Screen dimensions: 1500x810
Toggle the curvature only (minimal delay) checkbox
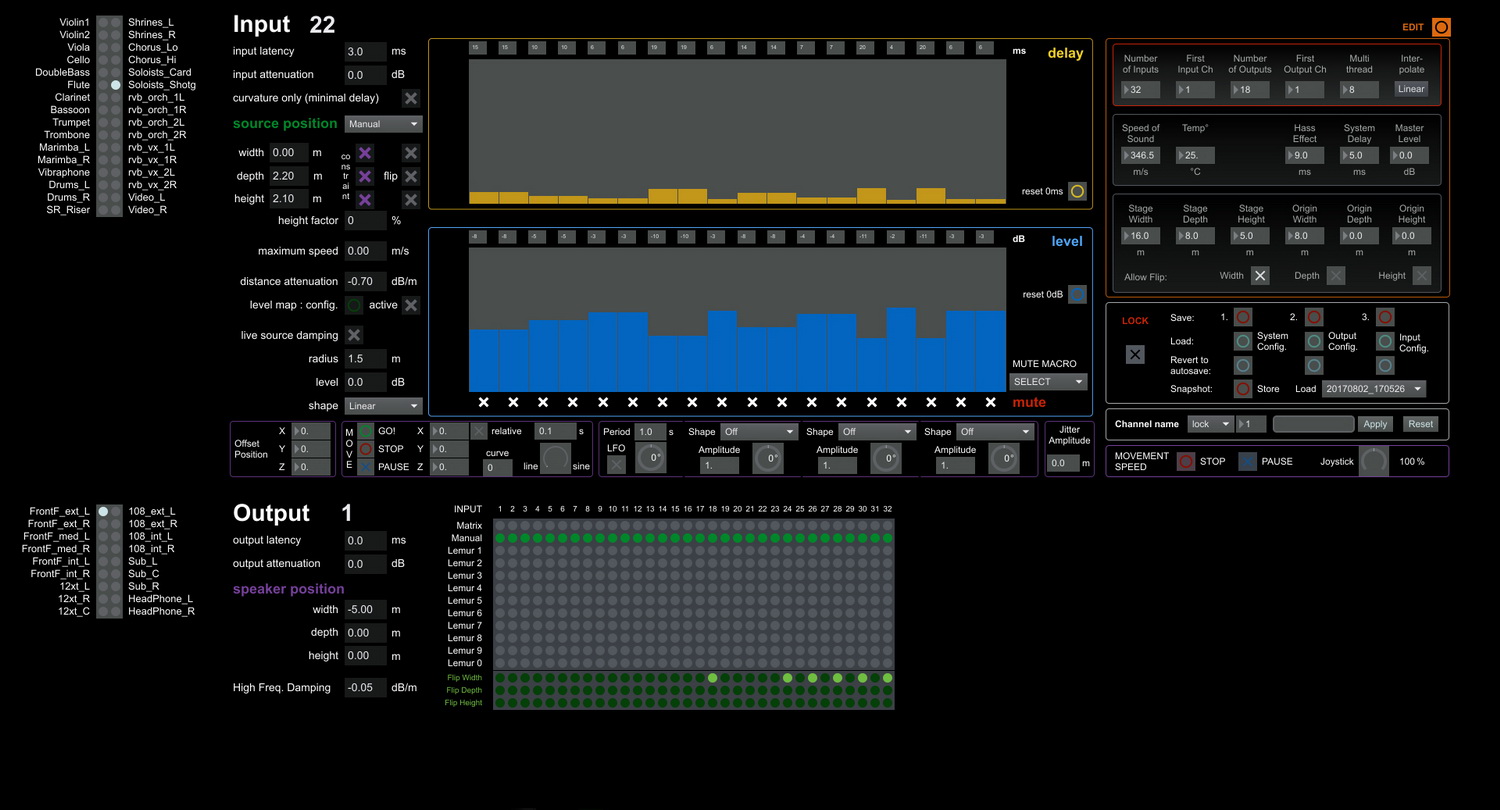coord(411,98)
